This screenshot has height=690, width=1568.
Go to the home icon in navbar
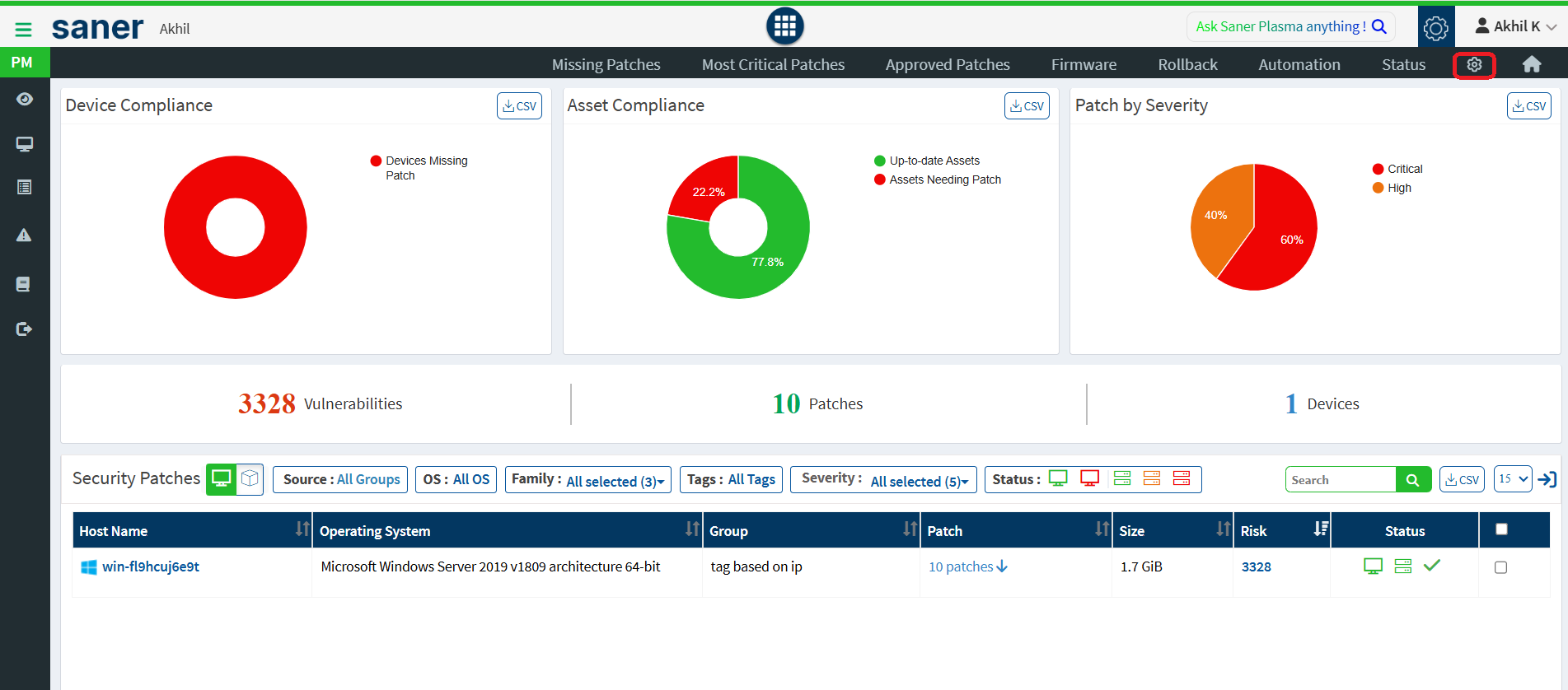(1531, 64)
